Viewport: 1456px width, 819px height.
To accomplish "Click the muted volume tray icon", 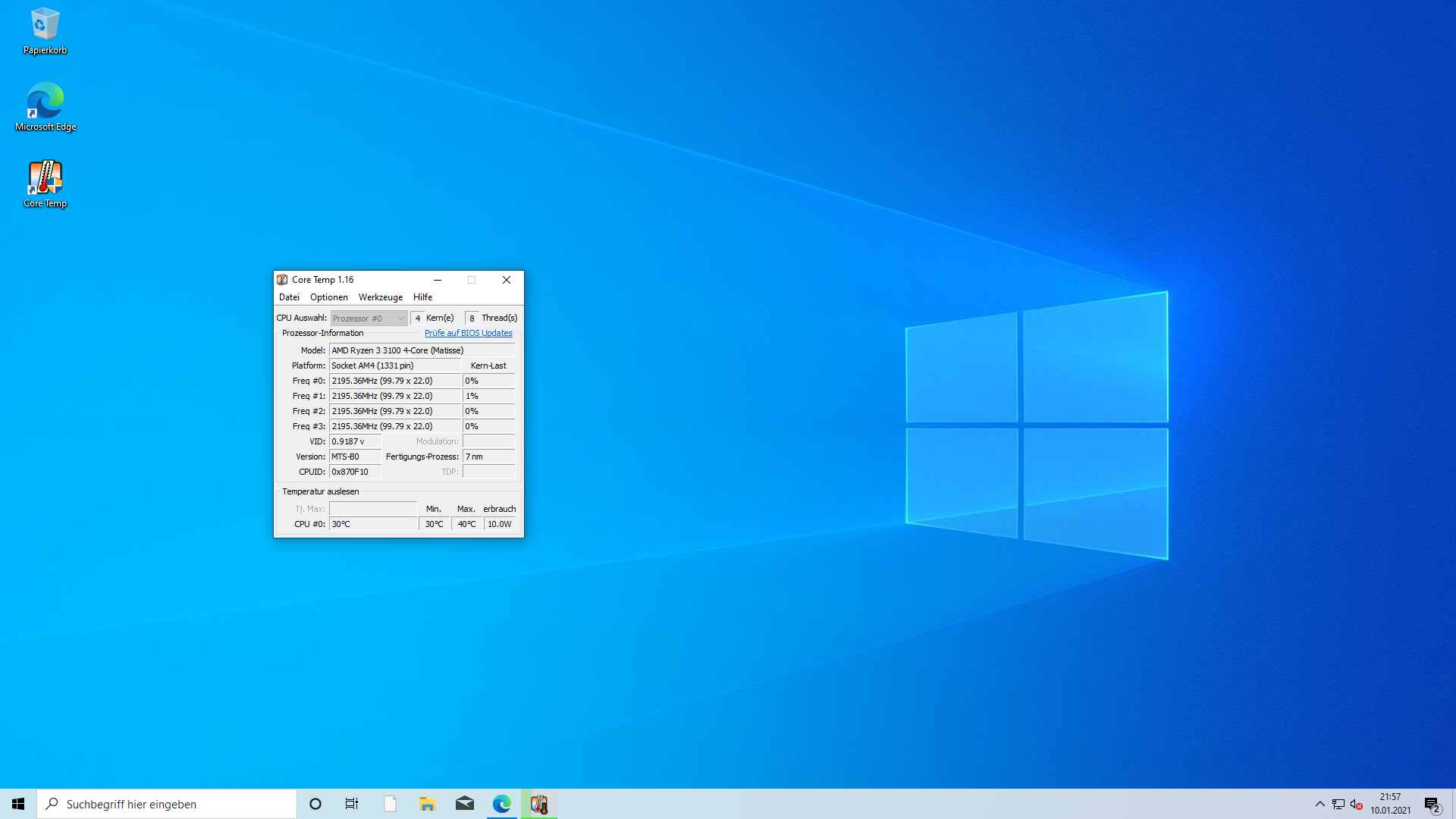I will pos(1357,805).
